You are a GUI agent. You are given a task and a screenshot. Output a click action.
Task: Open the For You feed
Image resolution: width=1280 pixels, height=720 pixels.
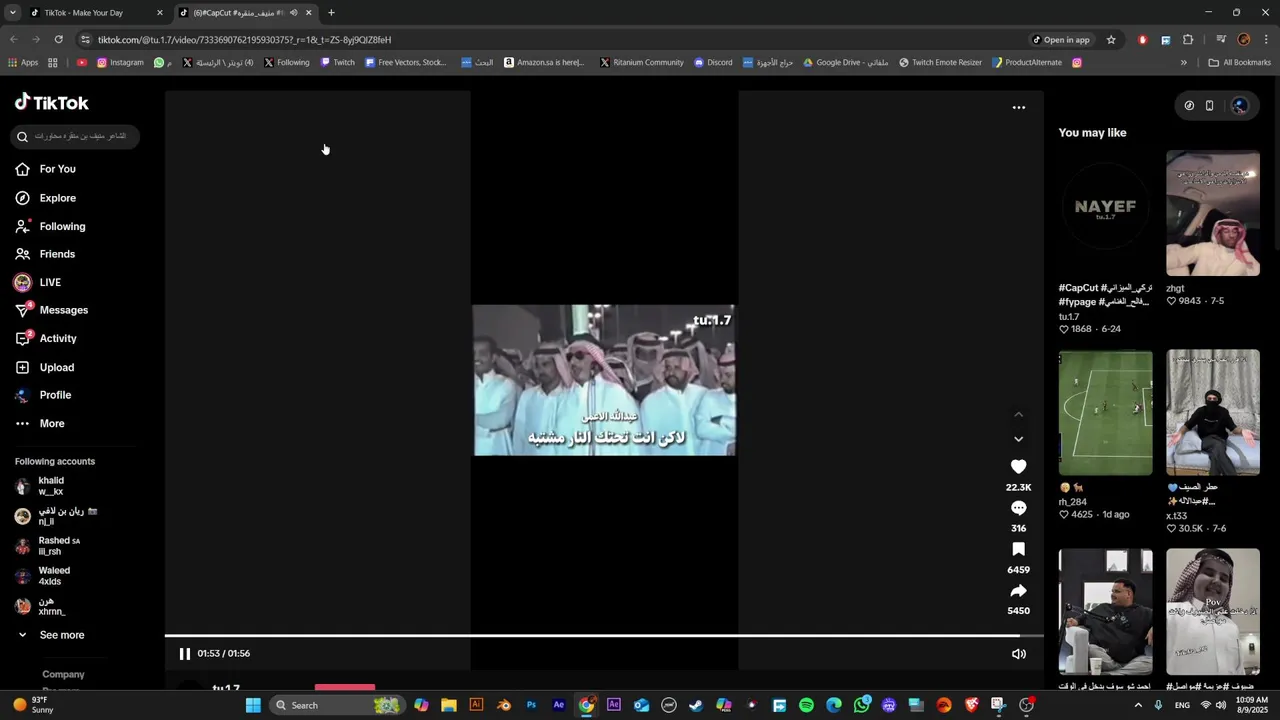pos(46,169)
